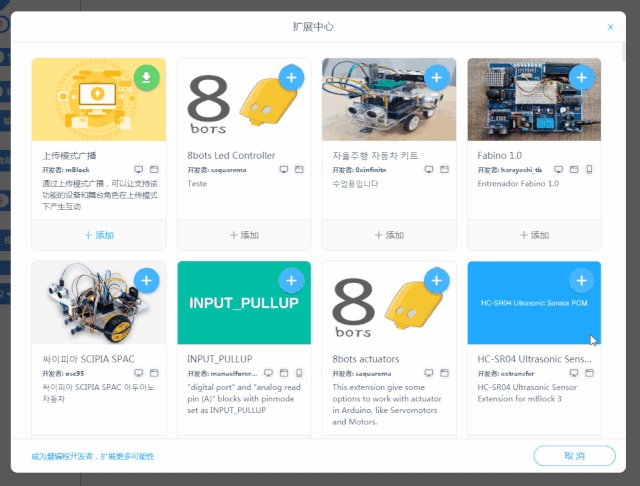The image size is (640, 486).
Task: Click developer name "extransfer"
Action: tap(517, 373)
